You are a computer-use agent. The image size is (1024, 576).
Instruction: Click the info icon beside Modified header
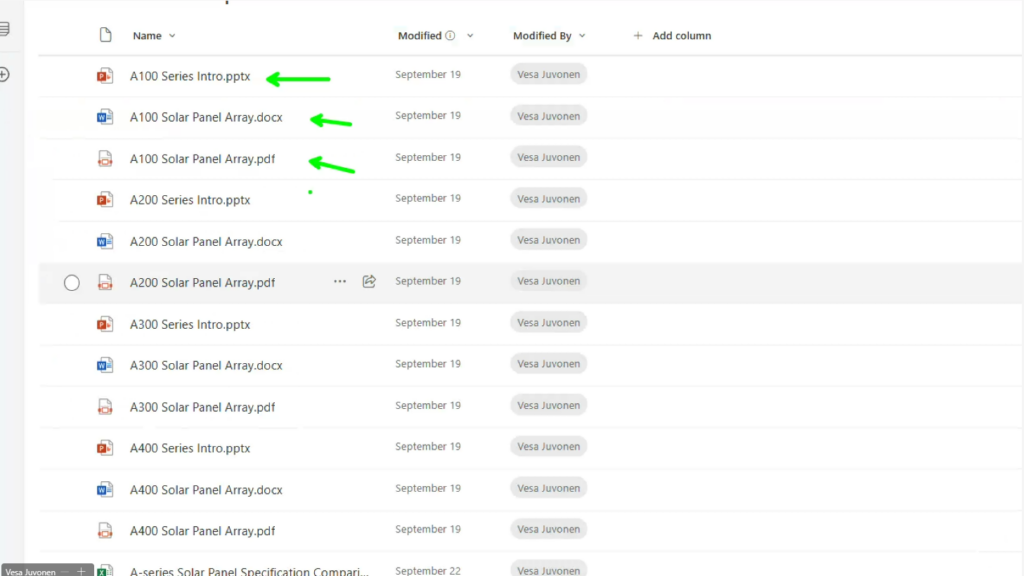(450, 35)
